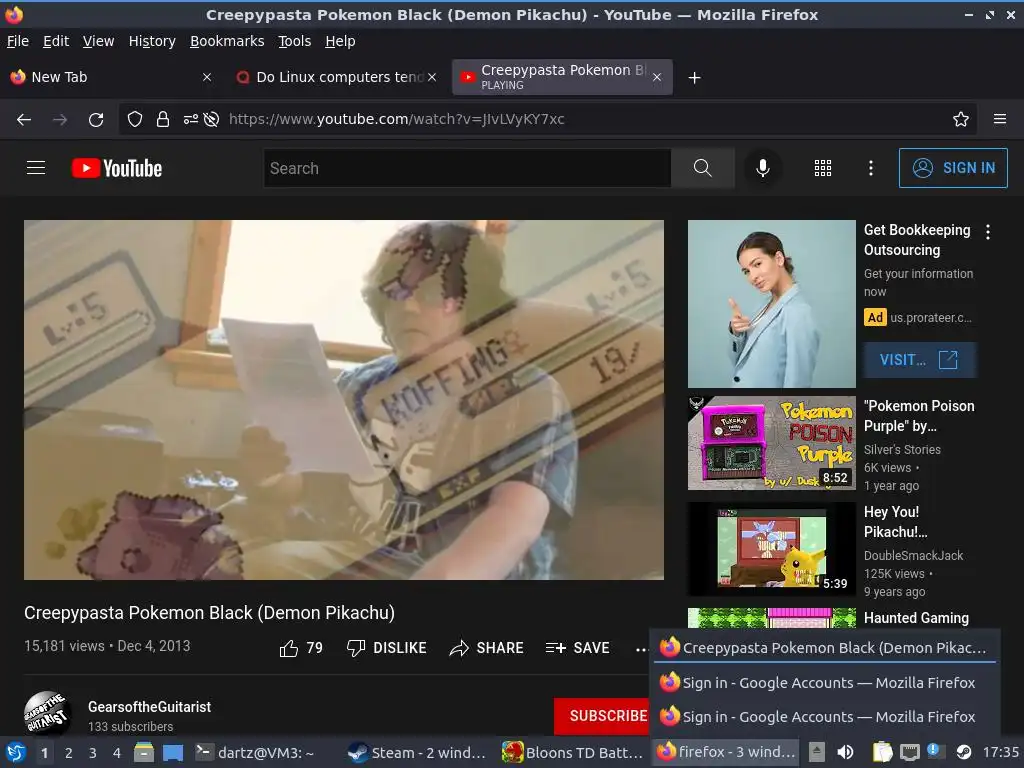Open the File menu
The height and width of the screenshot is (768, 1024).
pos(18,41)
